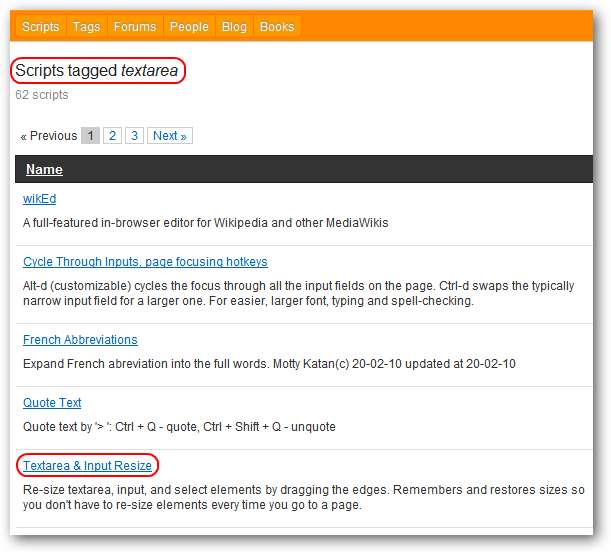Click the Ctrl + Q quote description

click(179, 427)
